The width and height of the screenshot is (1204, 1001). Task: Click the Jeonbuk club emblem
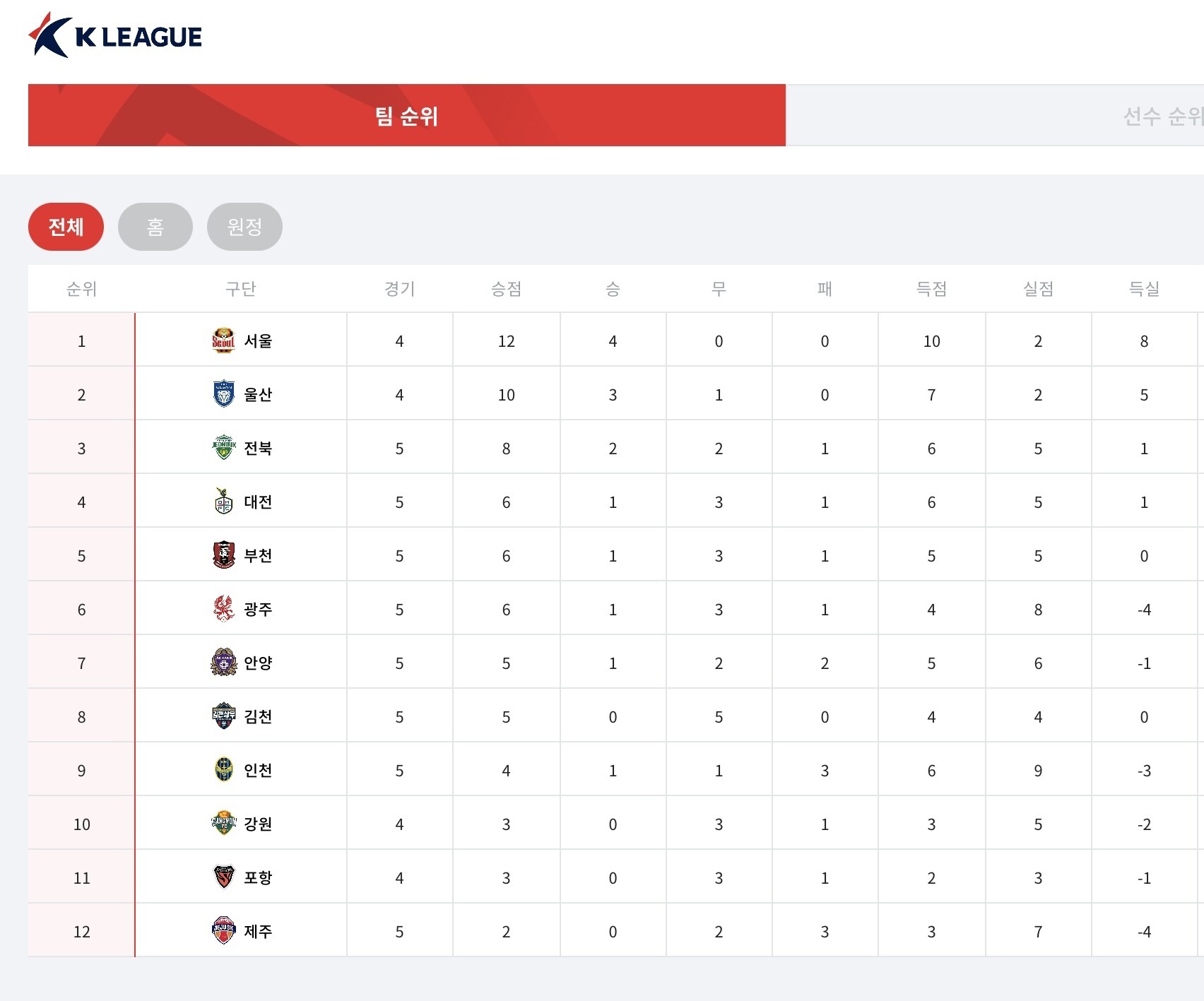pyautogui.click(x=223, y=448)
